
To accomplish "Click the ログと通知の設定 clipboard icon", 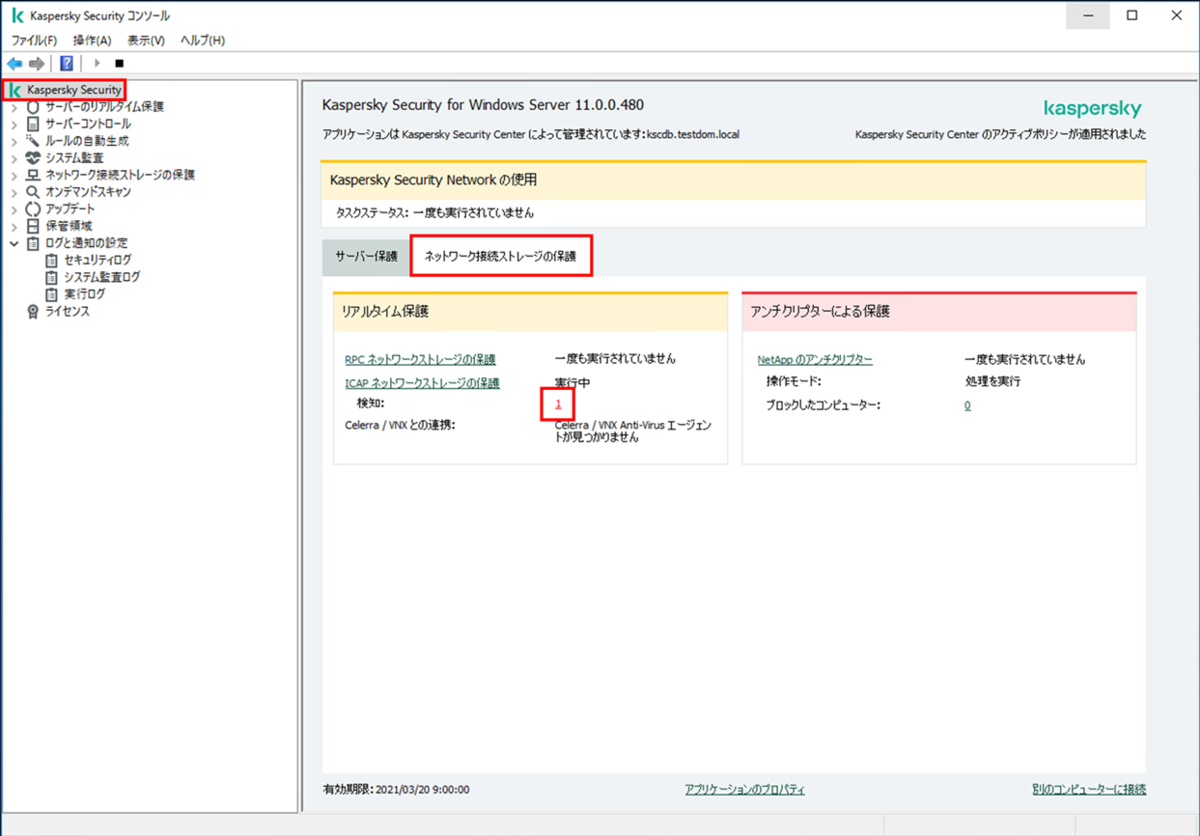I will click(33, 243).
